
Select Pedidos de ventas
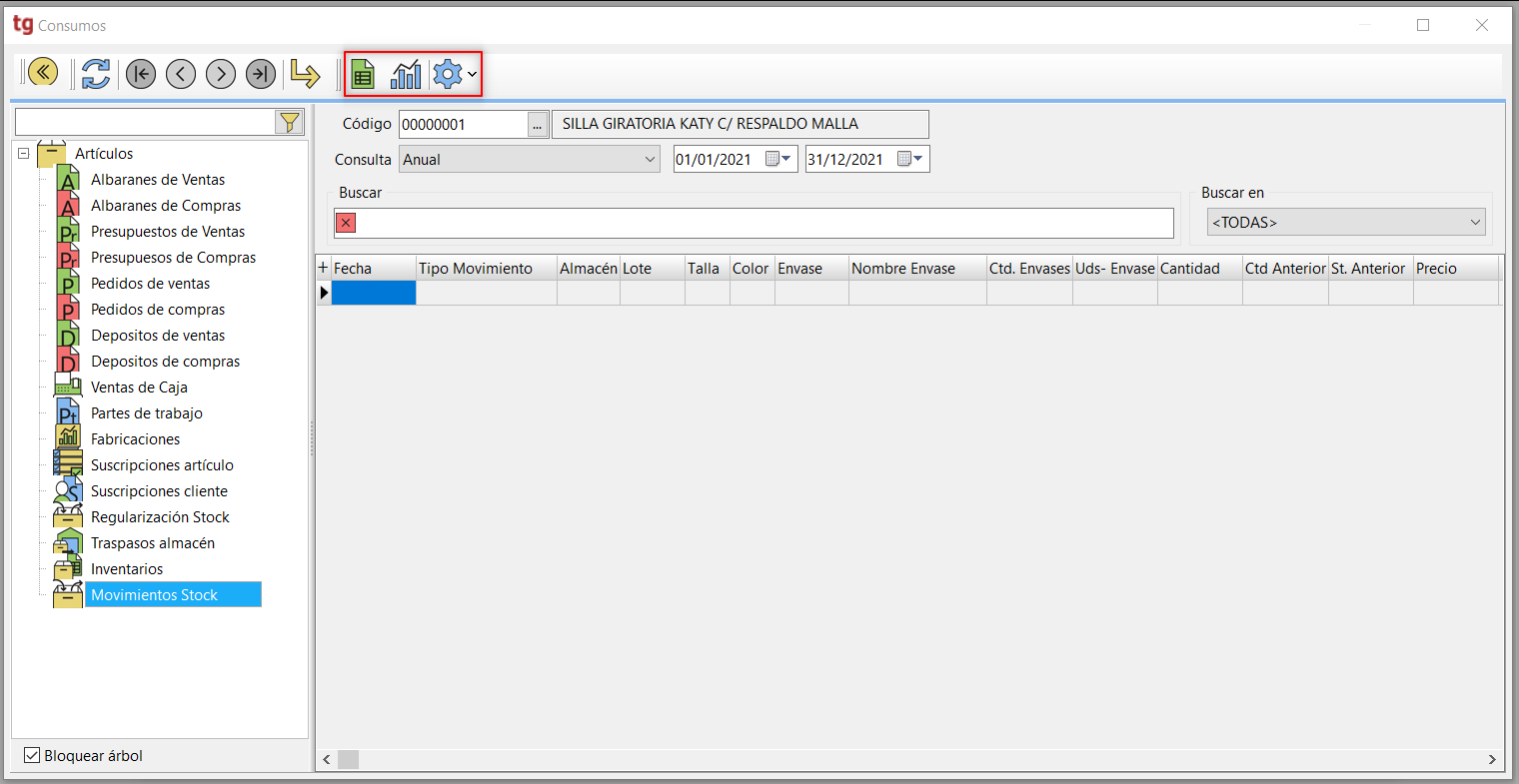click(151, 284)
